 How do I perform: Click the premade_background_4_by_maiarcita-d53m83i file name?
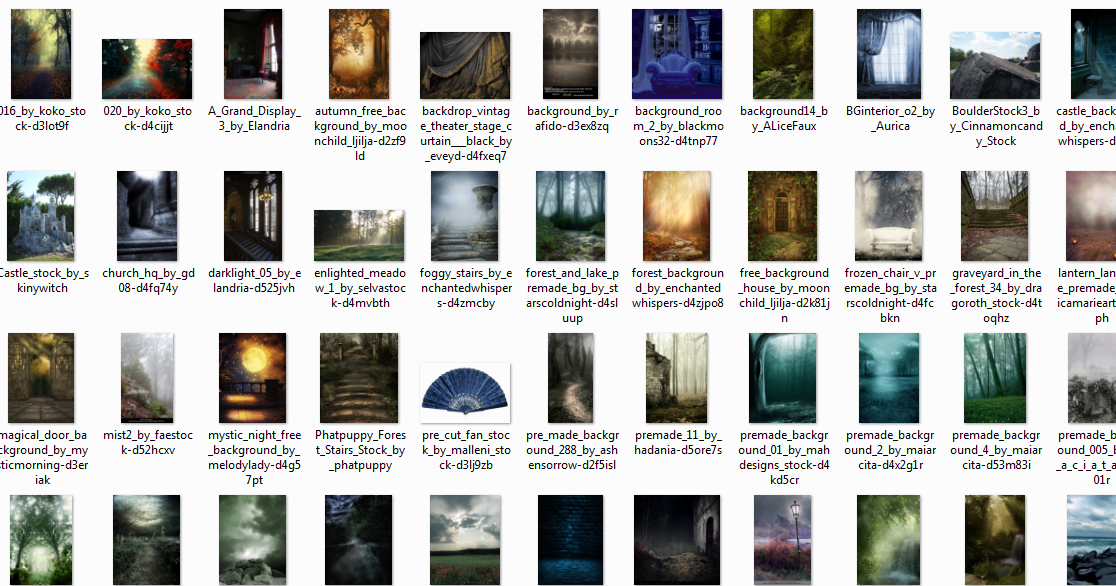[x=996, y=450]
